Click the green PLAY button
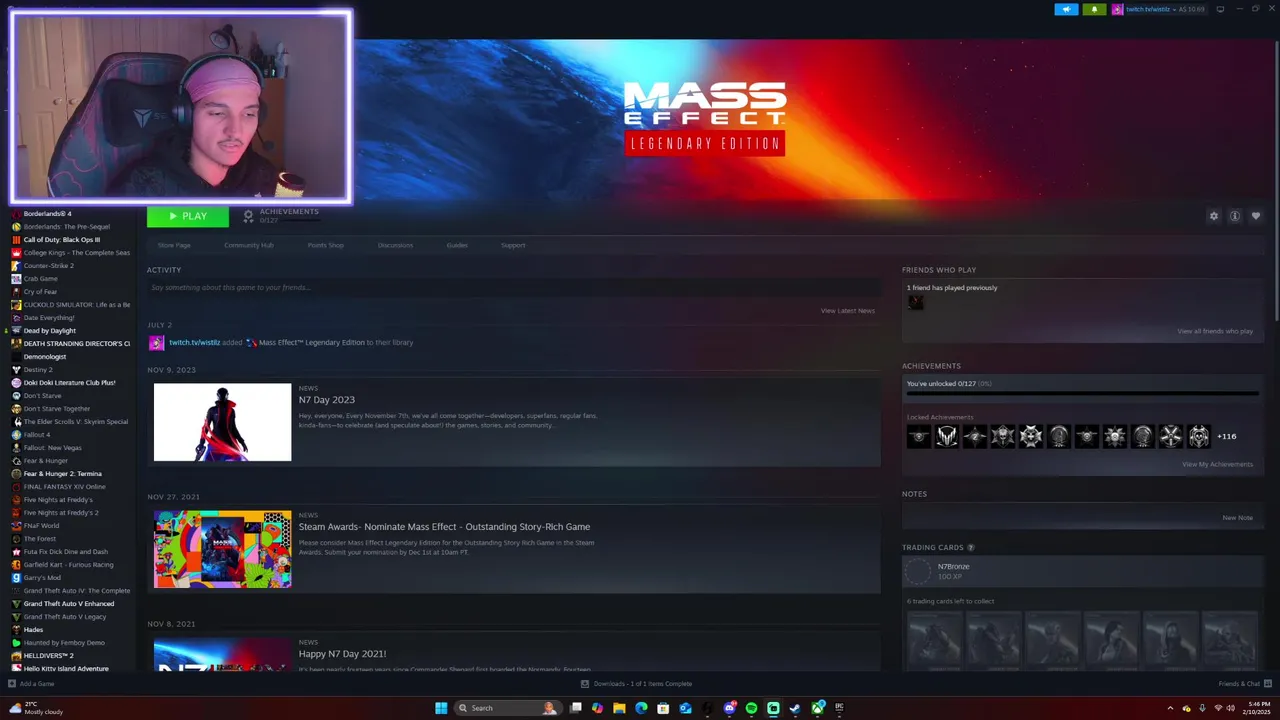Viewport: 1280px width, 720px height. click(x=188, y=216)
